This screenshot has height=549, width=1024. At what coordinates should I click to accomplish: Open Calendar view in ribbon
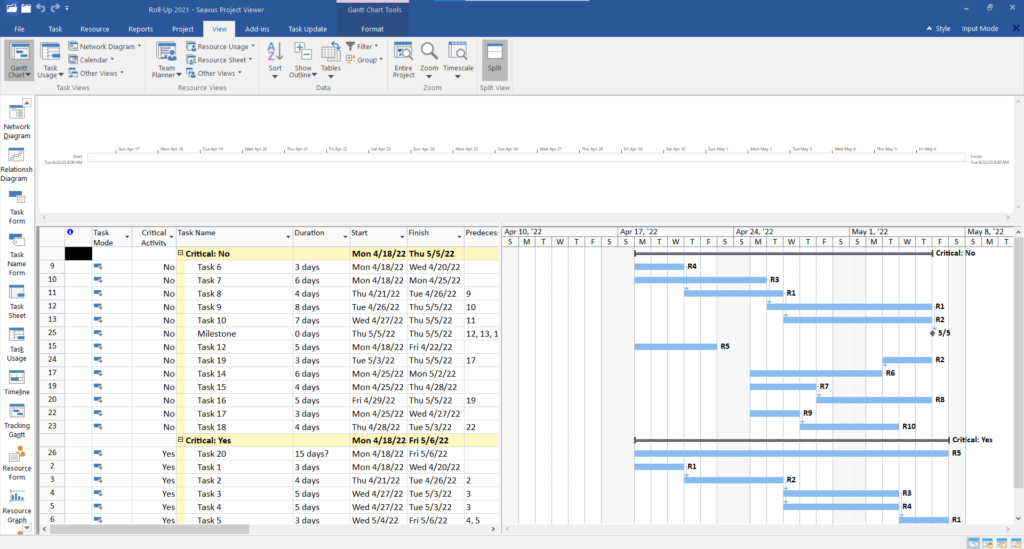click(91, 60)
